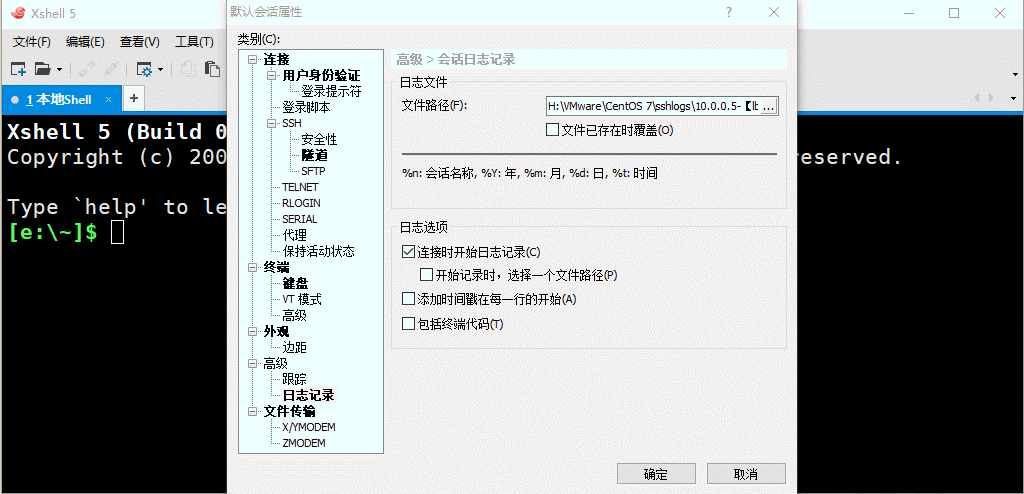Collapse the 外观 tree node
This screenshot has height=494, width=1024.
pos(253,331)
